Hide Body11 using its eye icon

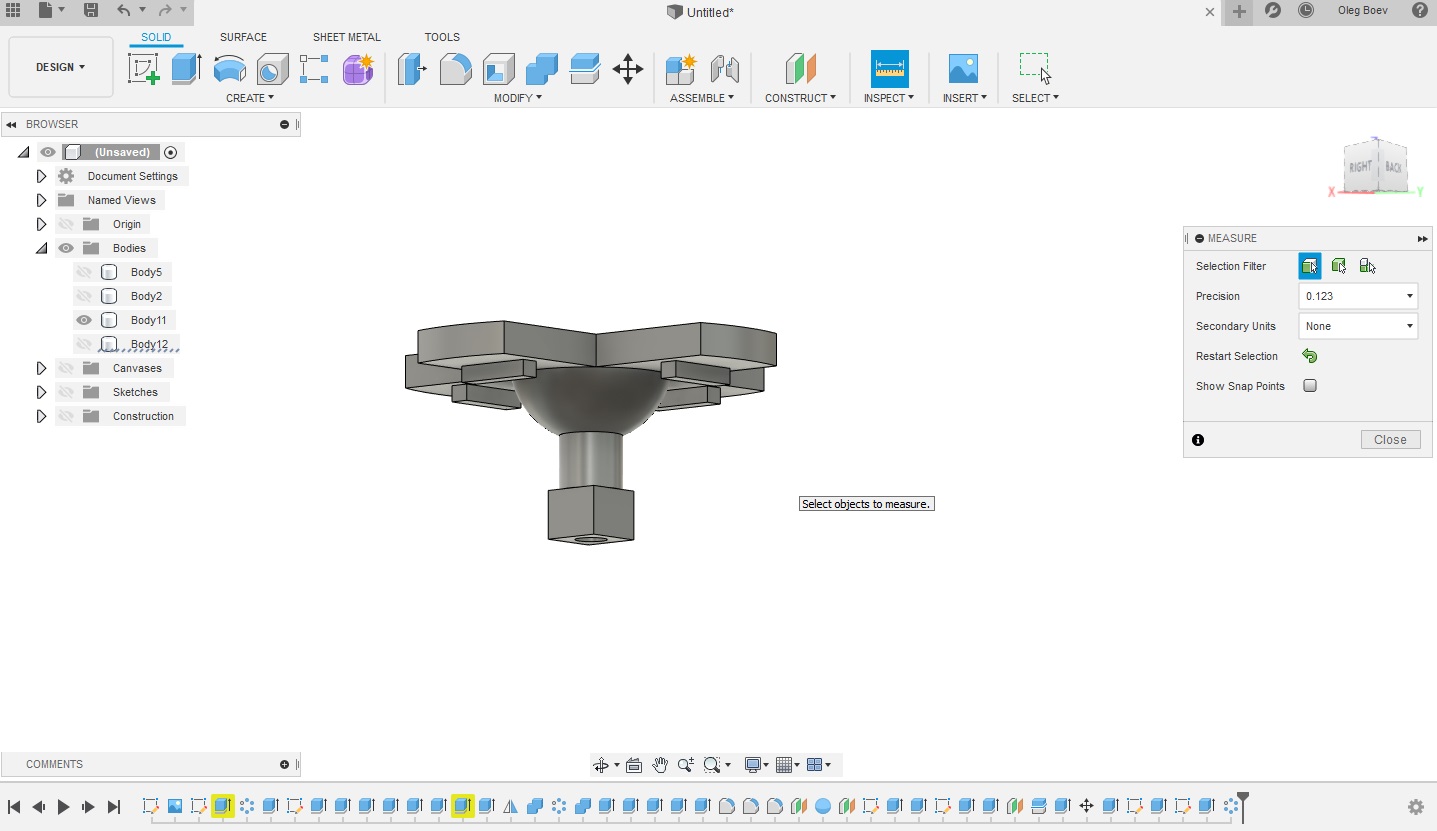(x=84, y=320)
